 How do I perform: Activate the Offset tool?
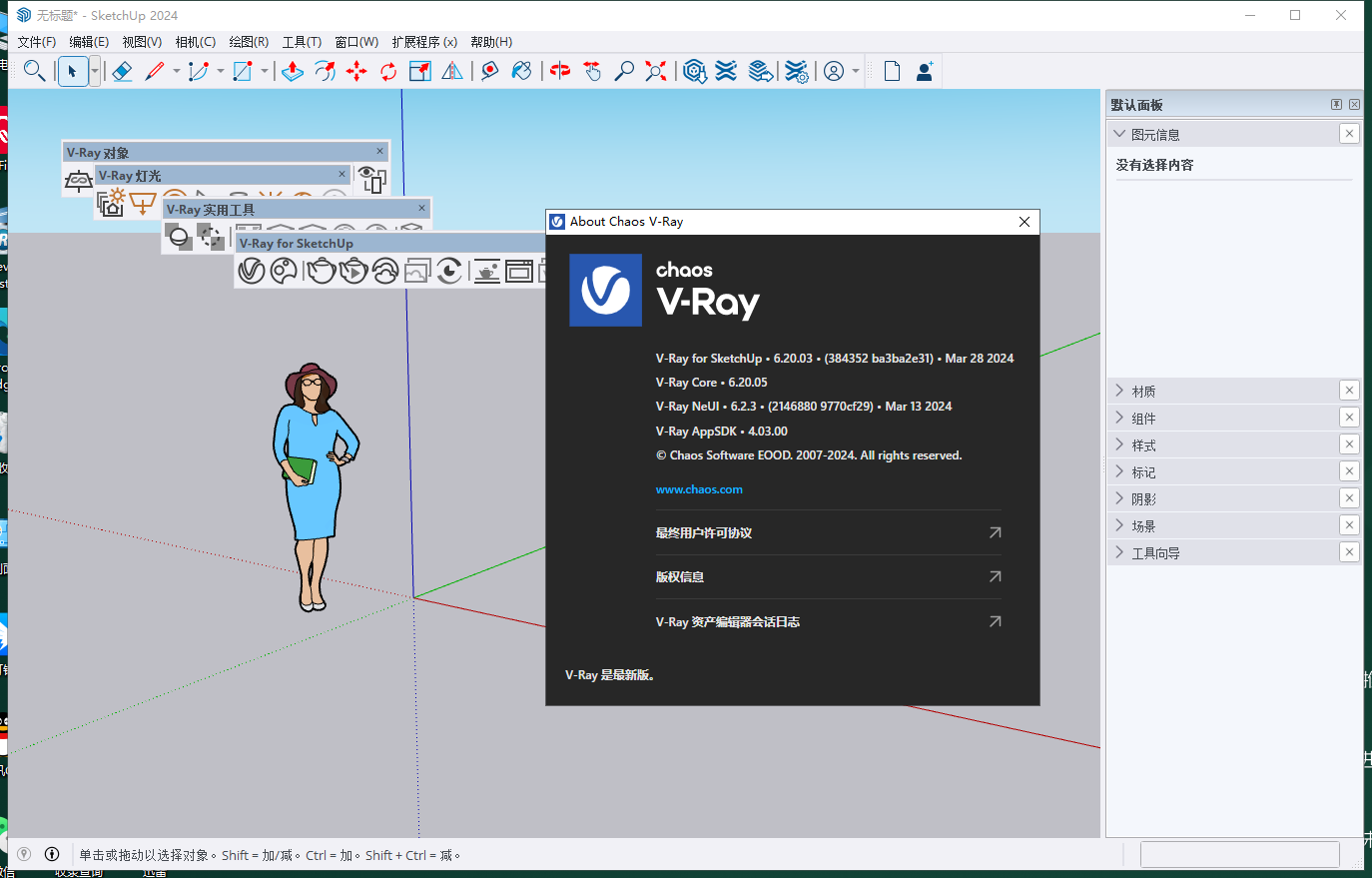(x=325, y=71)
